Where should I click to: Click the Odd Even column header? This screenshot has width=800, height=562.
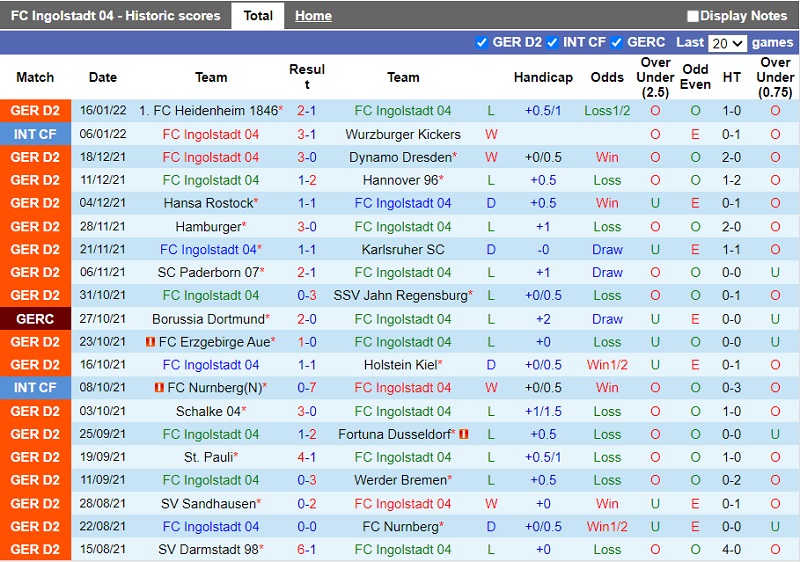[x=695, y=77]
